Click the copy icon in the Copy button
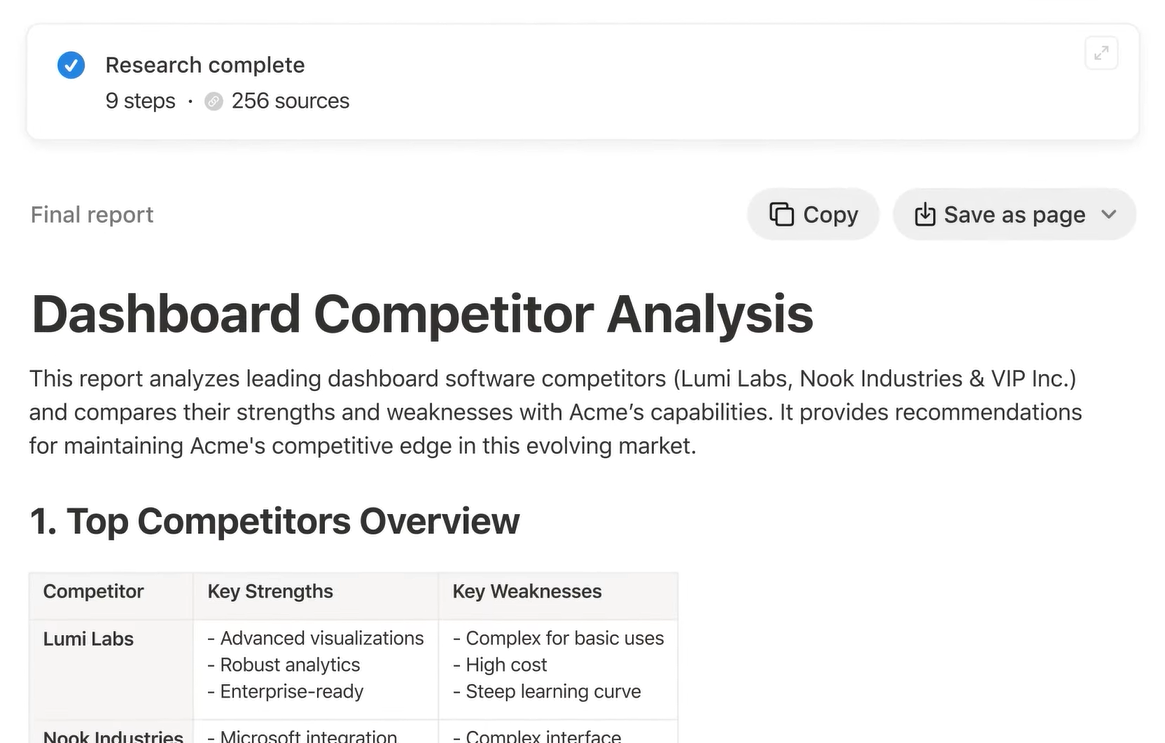The width and height of the screenshot is (1165, 743). (781, 214)
